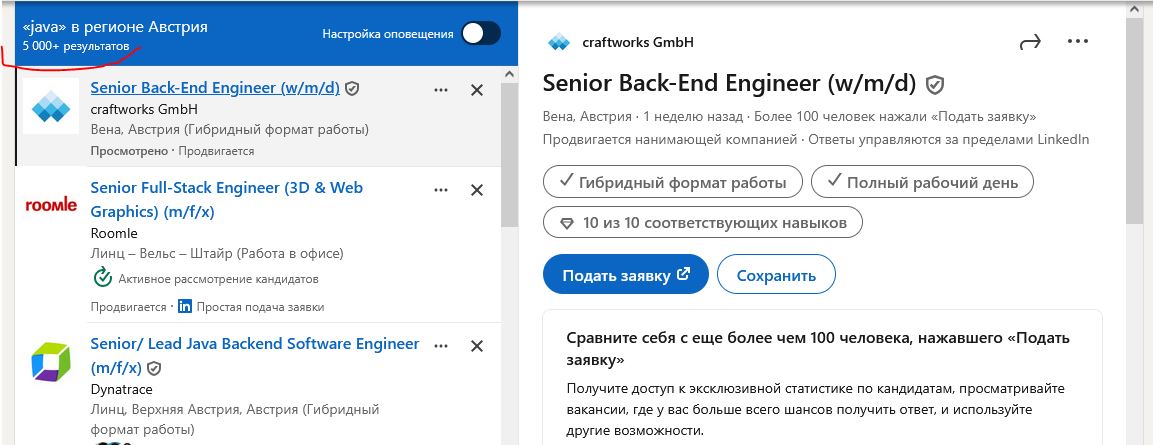This screenshot has height=445, width=1153.
Task: Open Senior Back-End Engineer job listing link
Action: pyautogui.click(x=215, y=88)
